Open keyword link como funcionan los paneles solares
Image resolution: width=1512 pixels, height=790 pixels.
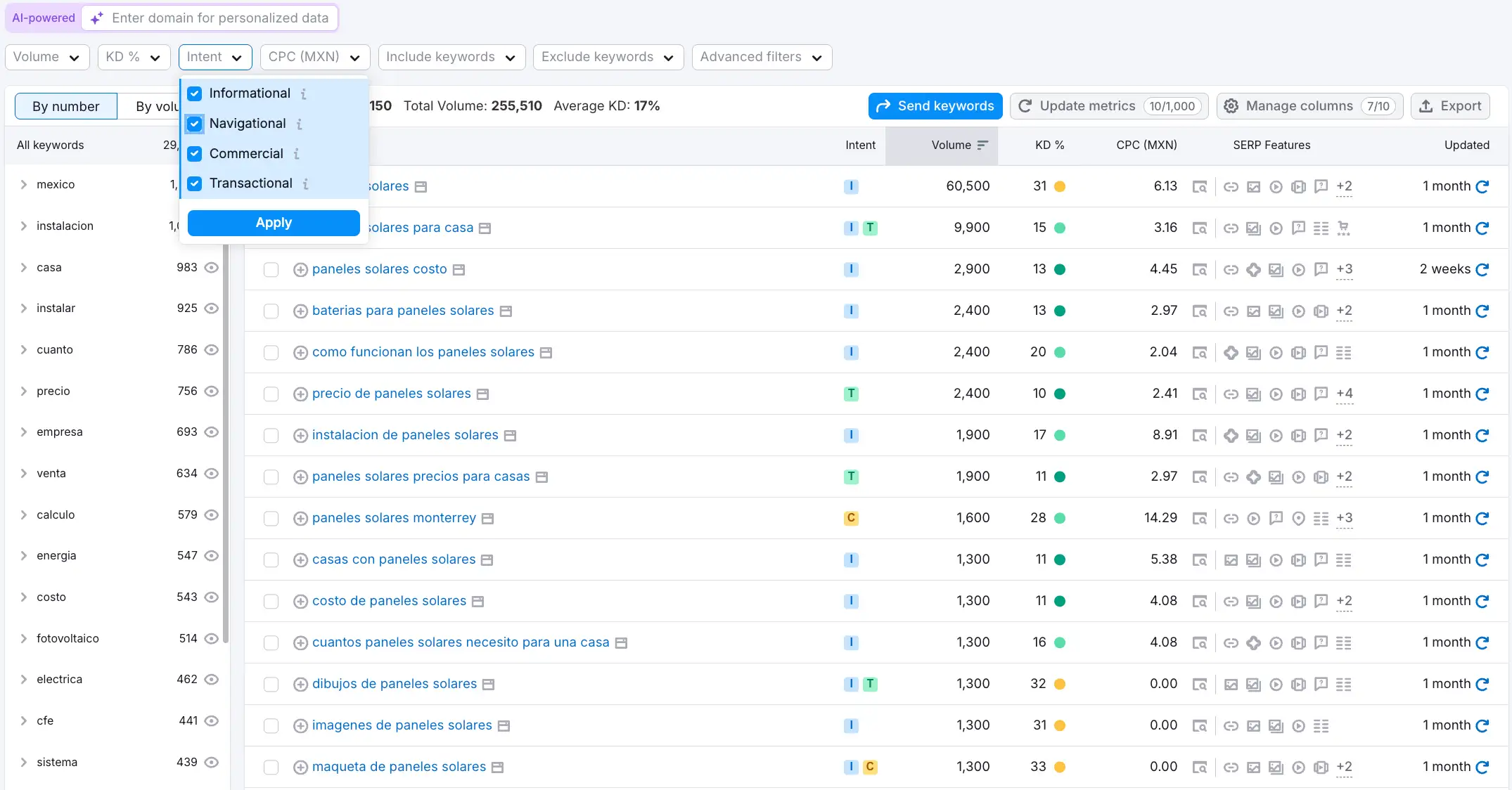click(423, 352)
